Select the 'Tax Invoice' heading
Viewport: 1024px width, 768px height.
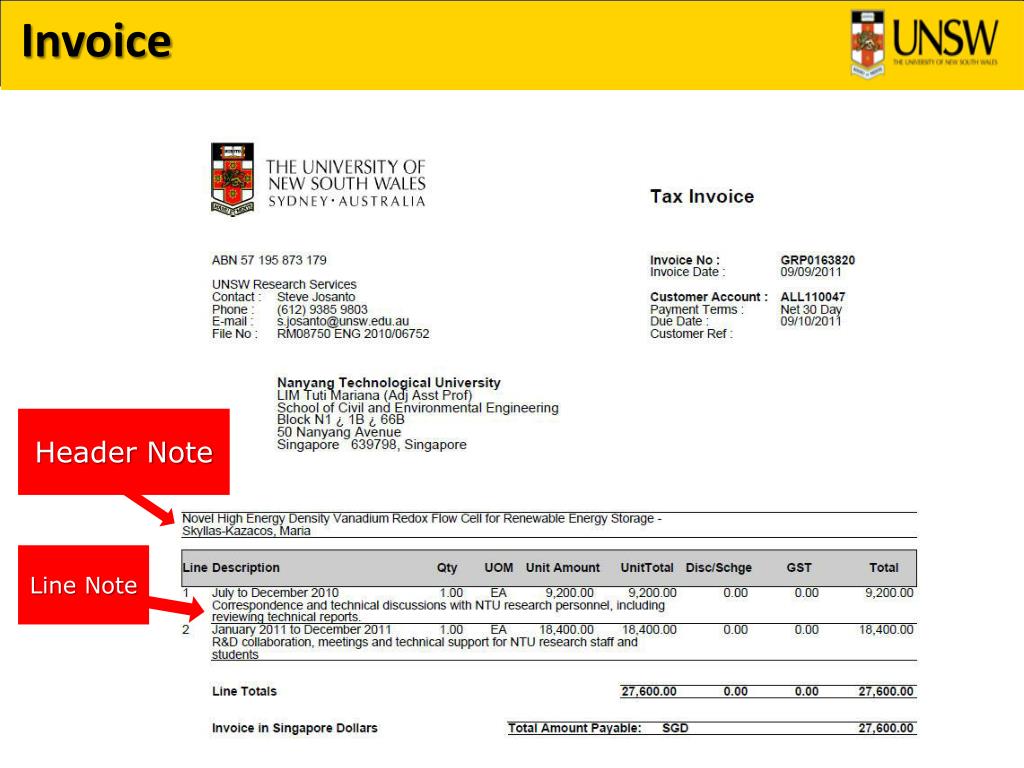(x=702, y=197)
